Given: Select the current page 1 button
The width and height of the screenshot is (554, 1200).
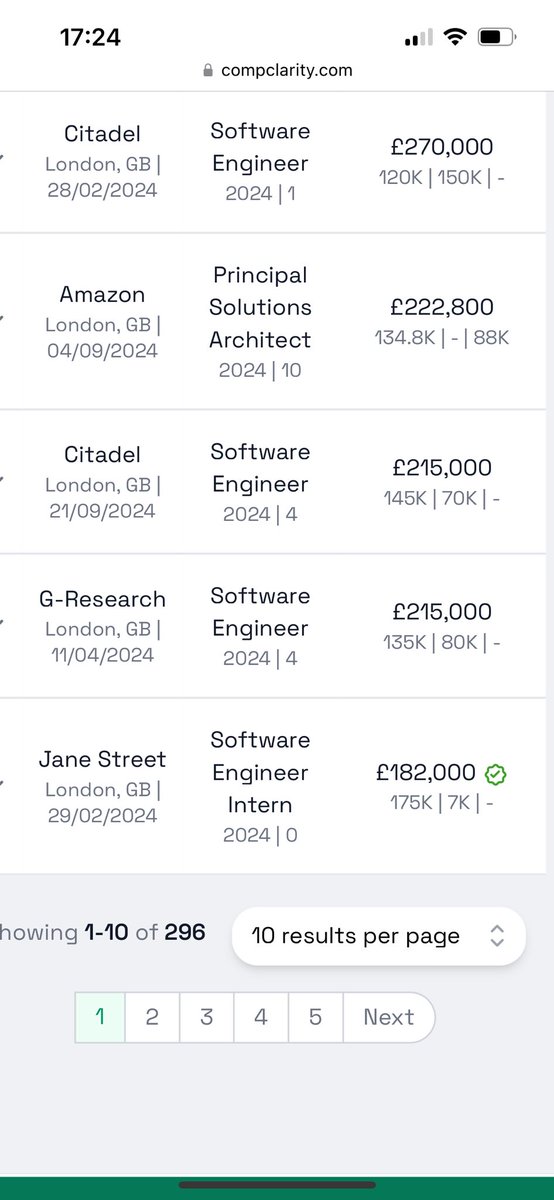Looking at the screenshot, I should (x=100, y=1017).
